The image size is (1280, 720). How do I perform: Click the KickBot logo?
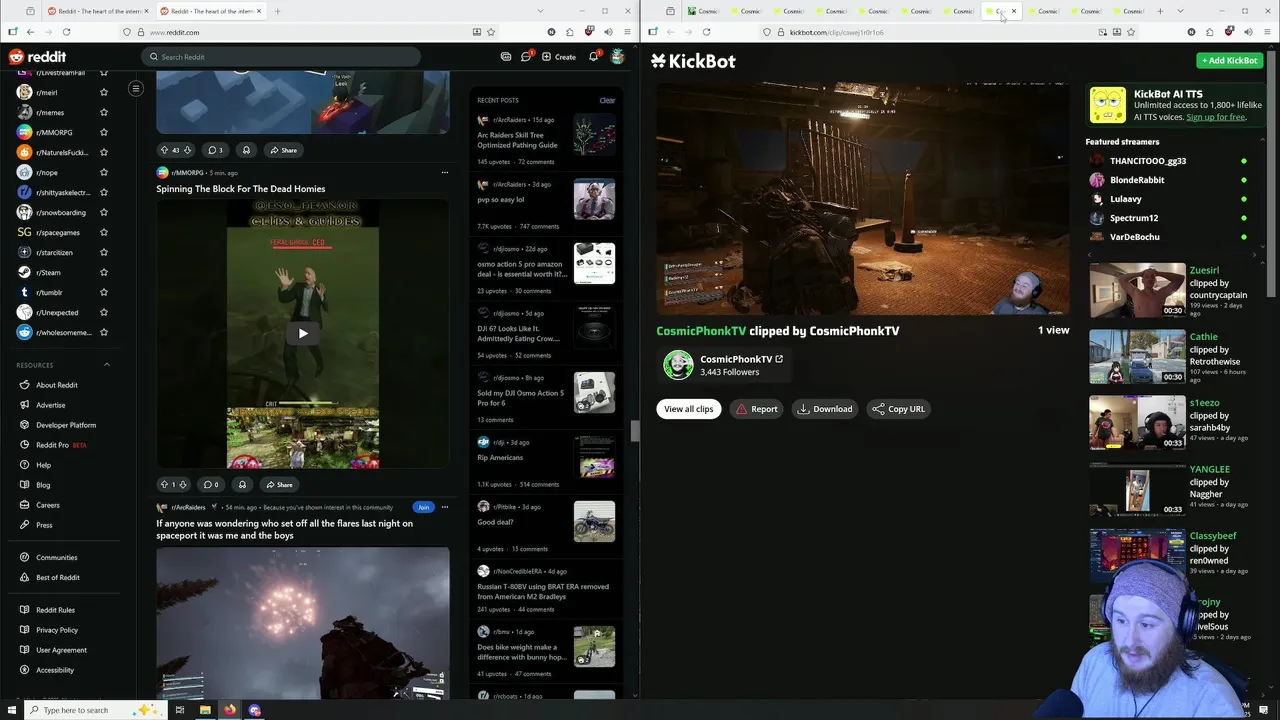(693, 61)
